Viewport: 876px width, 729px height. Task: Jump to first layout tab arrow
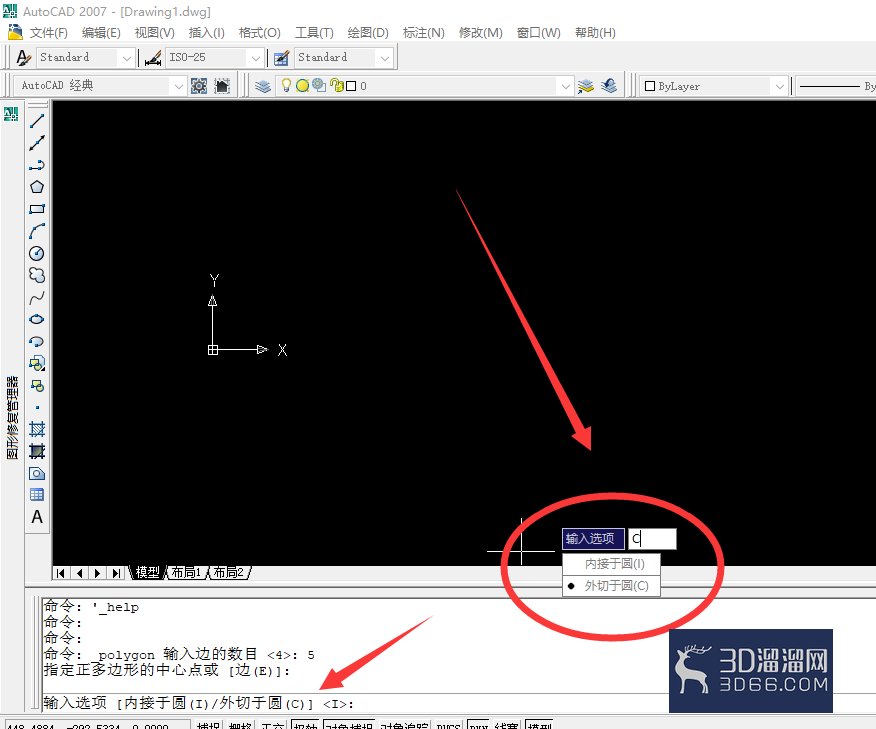61,573
